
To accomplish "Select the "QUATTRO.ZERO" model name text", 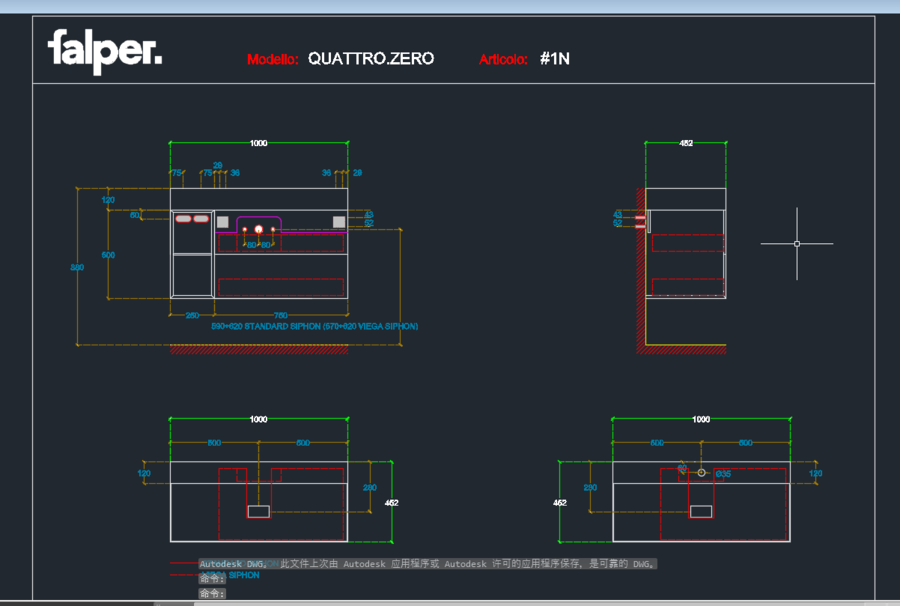I will 371,59.
